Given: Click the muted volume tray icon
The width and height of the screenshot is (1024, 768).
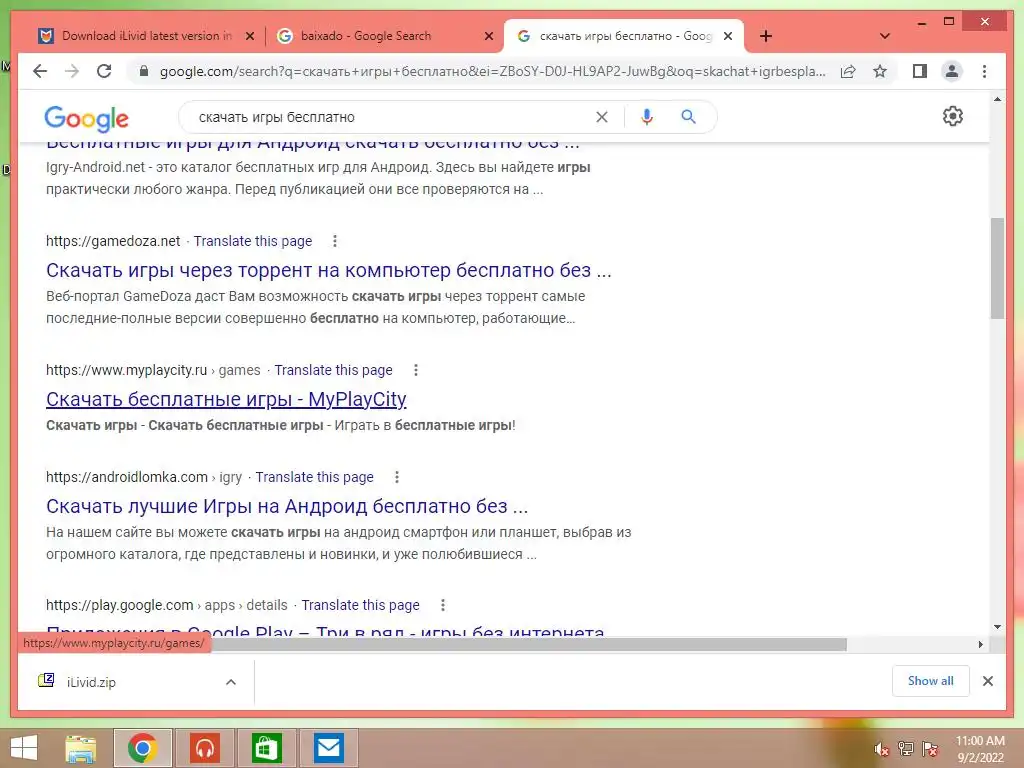Looking at the screenshot, I should pos(881,749).
